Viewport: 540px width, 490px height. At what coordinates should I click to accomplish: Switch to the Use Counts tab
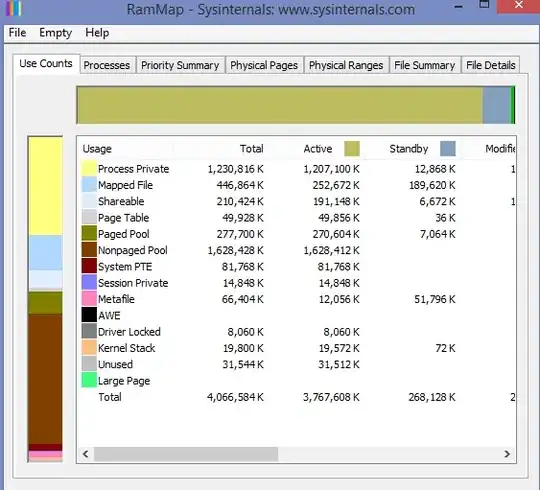[46, 64]
